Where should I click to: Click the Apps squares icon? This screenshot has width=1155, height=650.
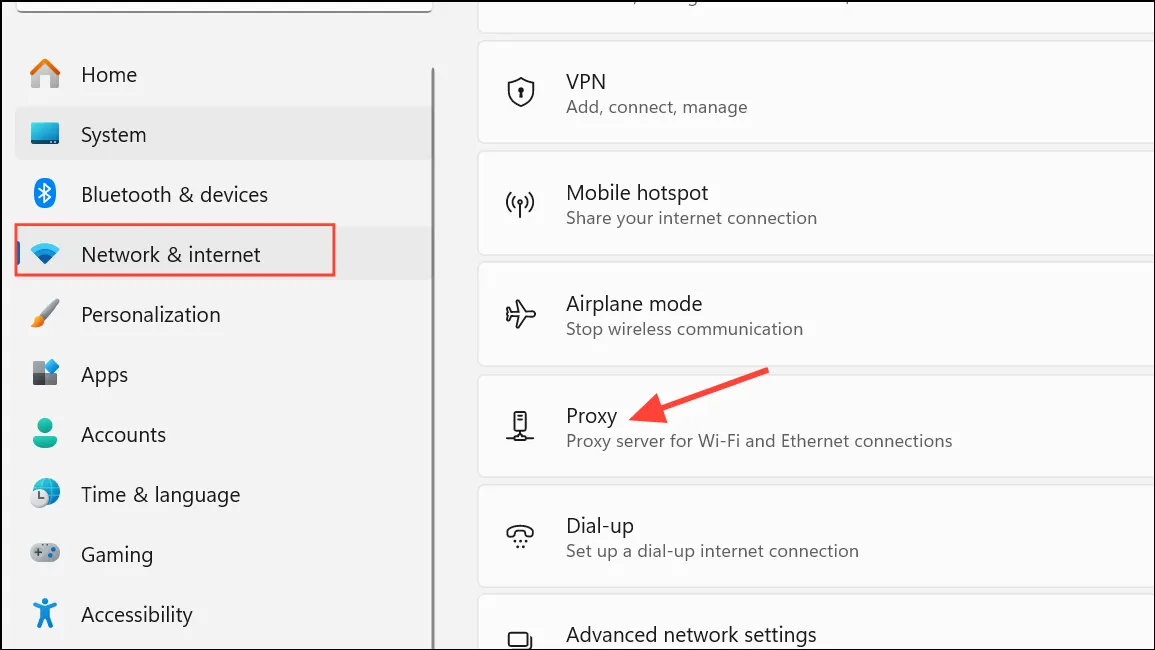[x=45, y=374]
